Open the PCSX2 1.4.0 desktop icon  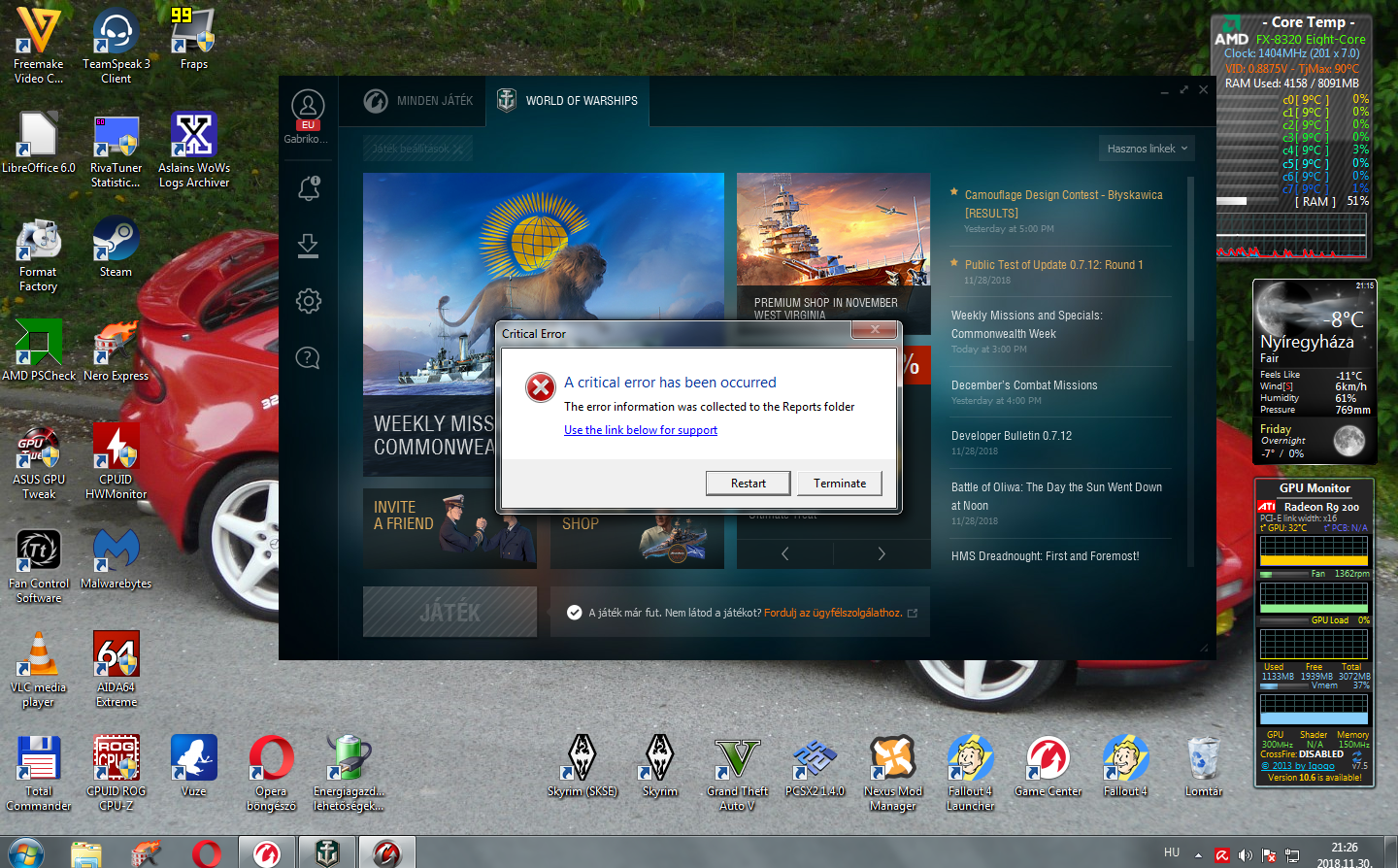pyautogui.click(x=815, y=766)
